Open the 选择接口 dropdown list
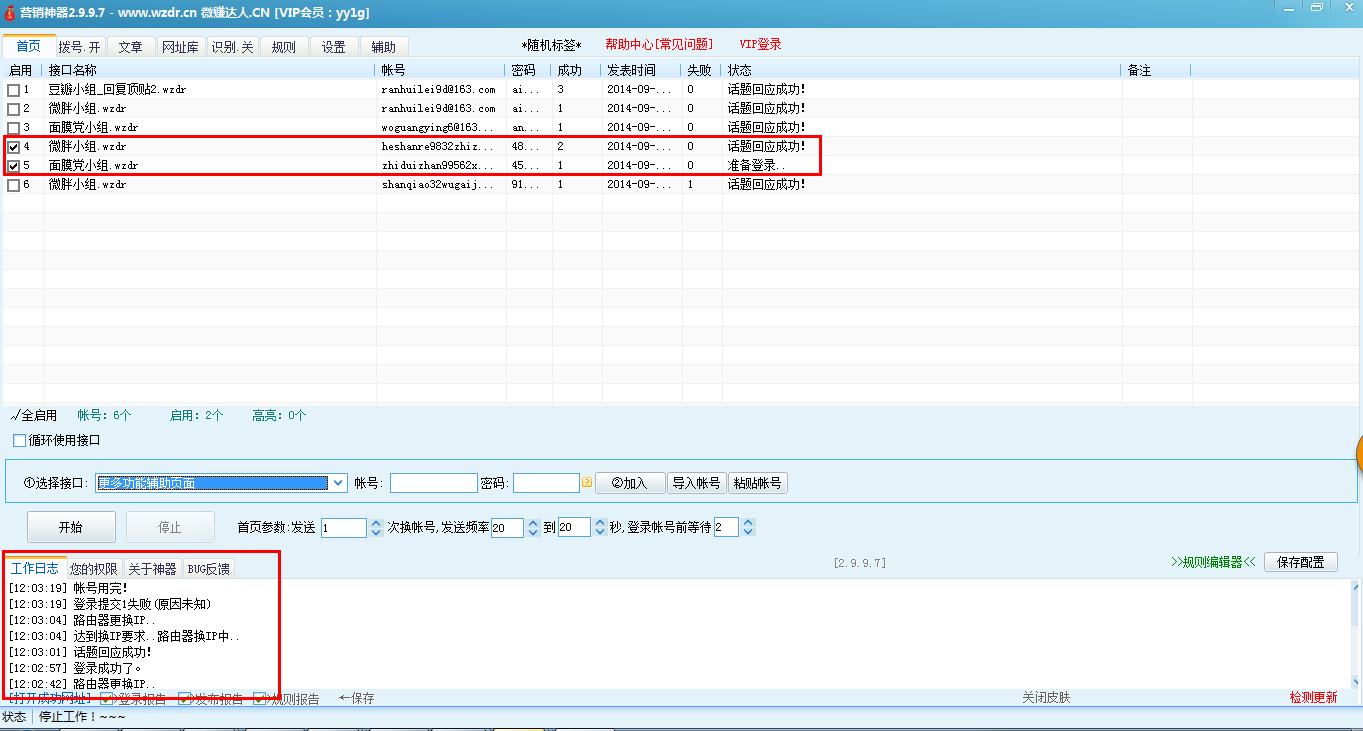This screenshot has width=1363, height=731. click(338, 483)
